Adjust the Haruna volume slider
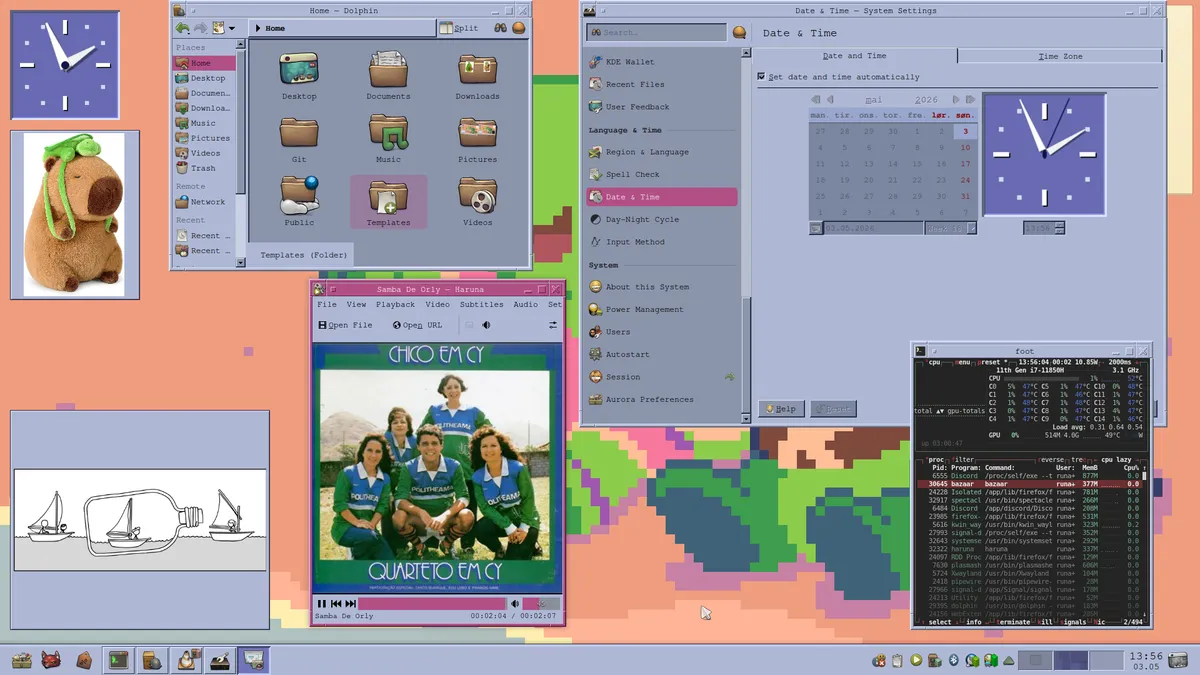Image resolution: width=1200 pixels, height=675 pixels. (542, 603)
